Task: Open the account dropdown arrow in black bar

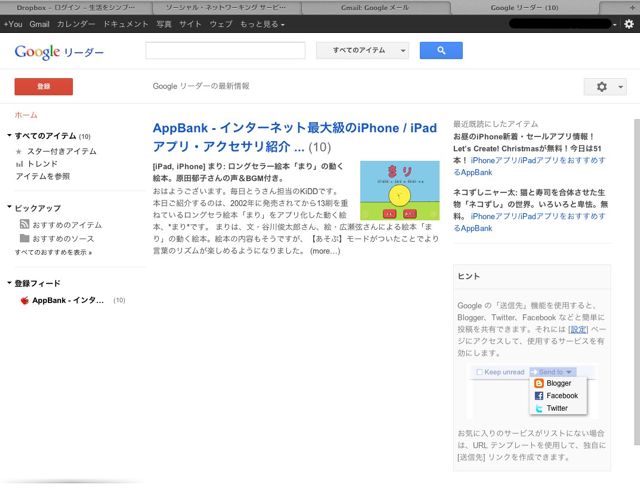Action: click(615, 25)
